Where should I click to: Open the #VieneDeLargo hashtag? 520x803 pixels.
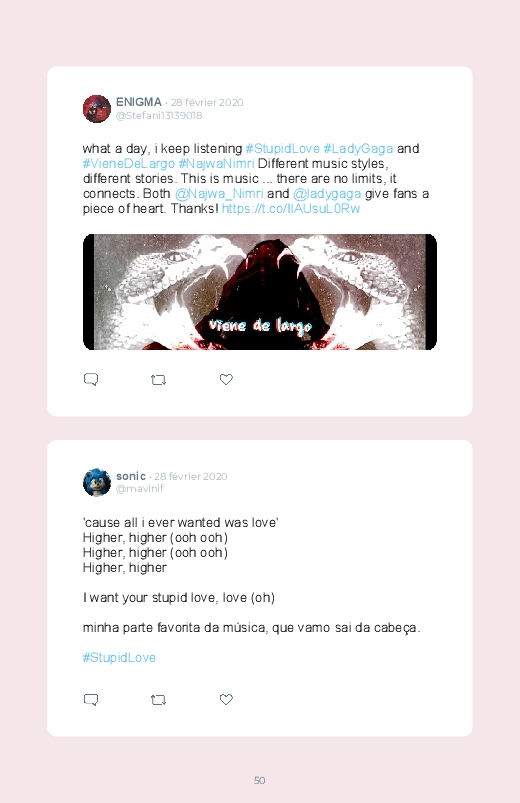point(129,163)
